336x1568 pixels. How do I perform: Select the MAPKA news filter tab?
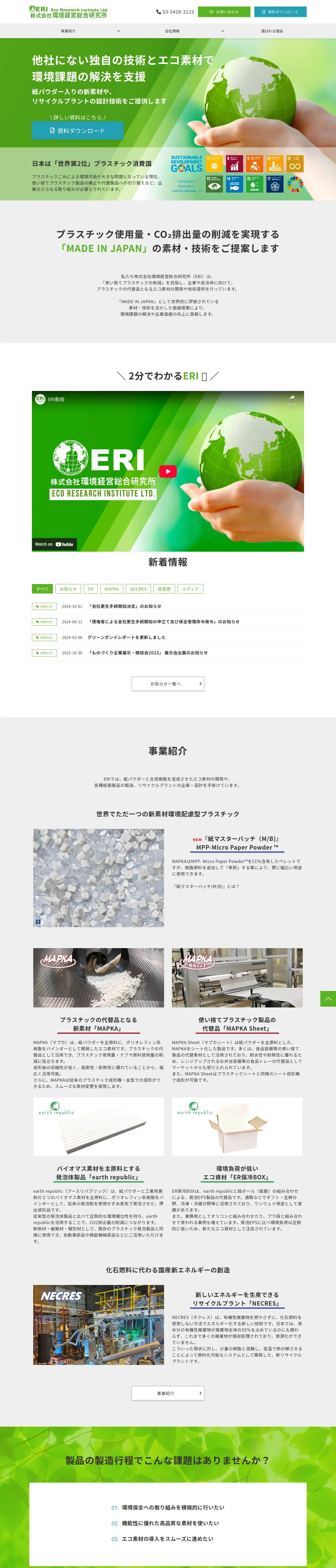111,589
